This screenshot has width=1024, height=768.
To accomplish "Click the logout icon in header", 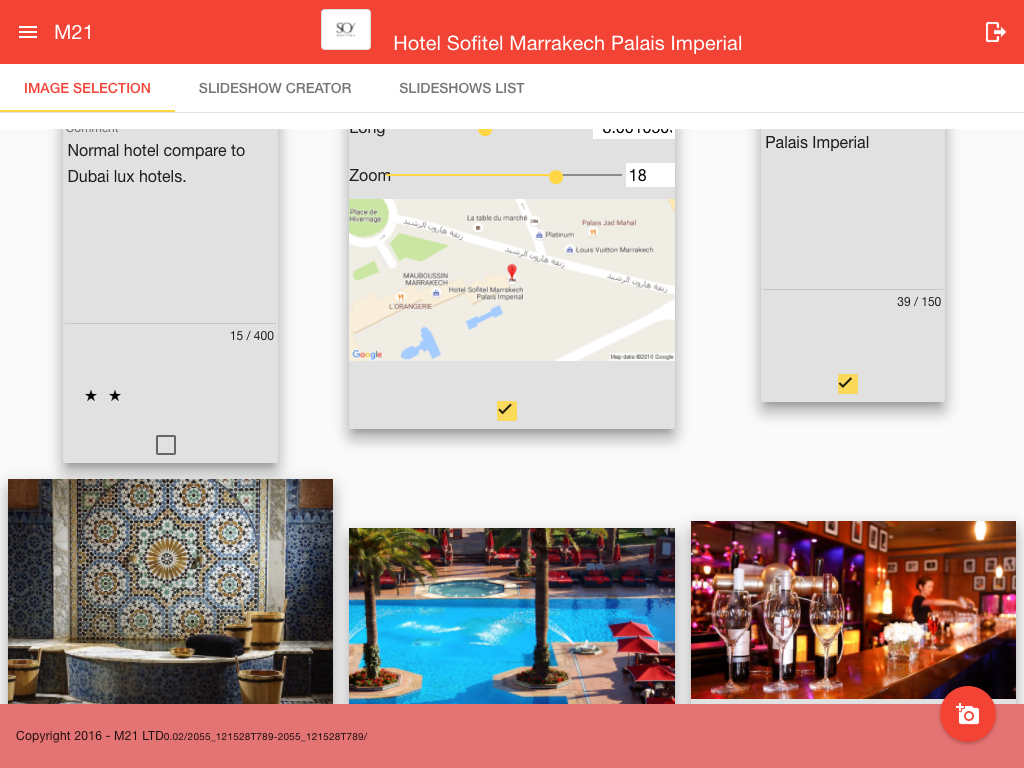I will (995, 32).
